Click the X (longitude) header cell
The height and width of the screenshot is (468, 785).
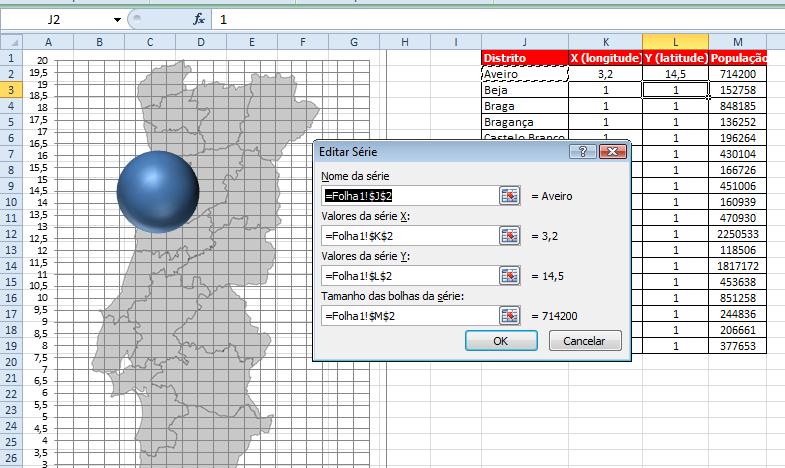click(x=606, y=58)
